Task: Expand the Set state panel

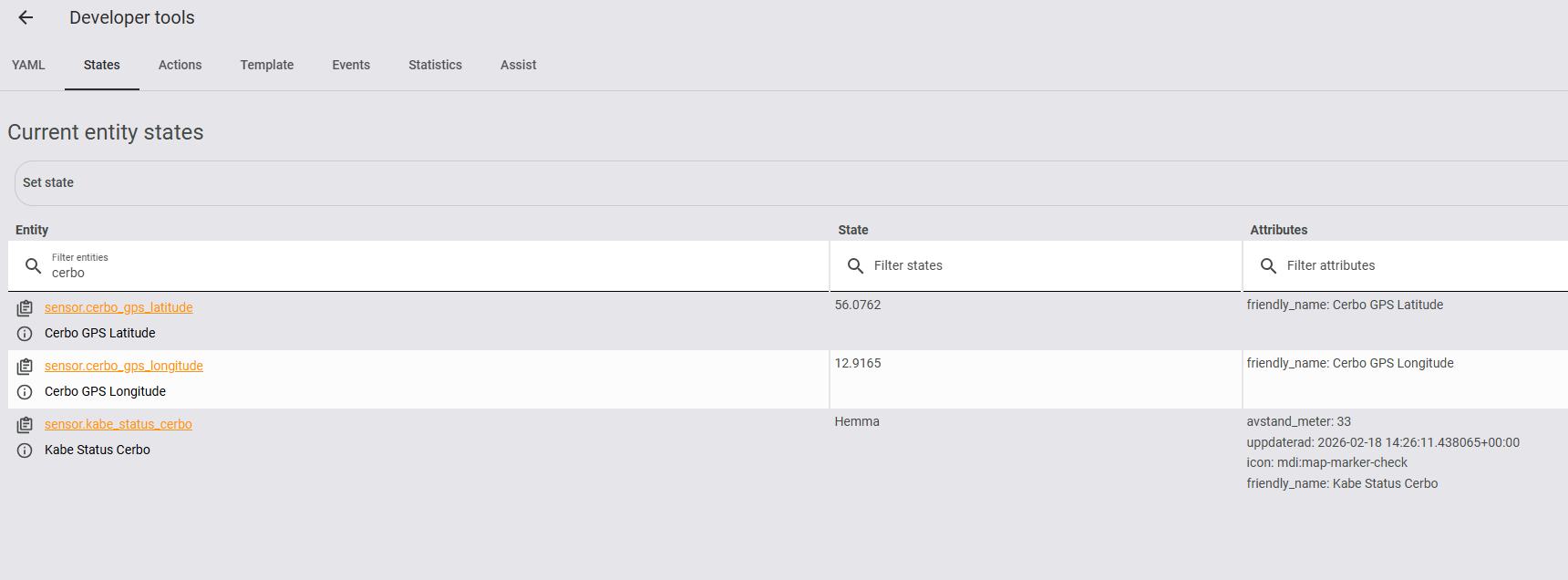Action: pos(48,182)
